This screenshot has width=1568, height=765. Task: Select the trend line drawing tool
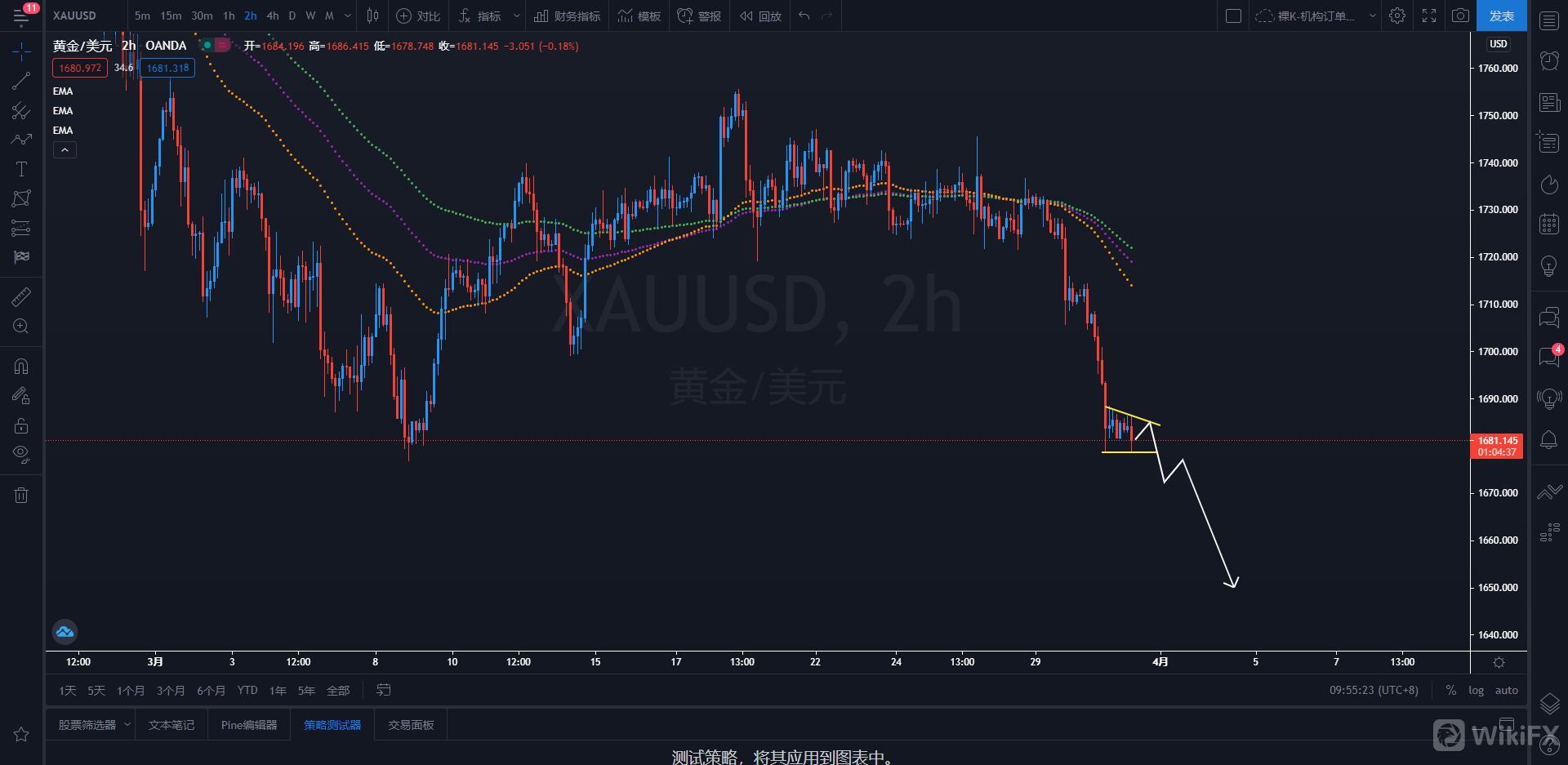(21, 81)
